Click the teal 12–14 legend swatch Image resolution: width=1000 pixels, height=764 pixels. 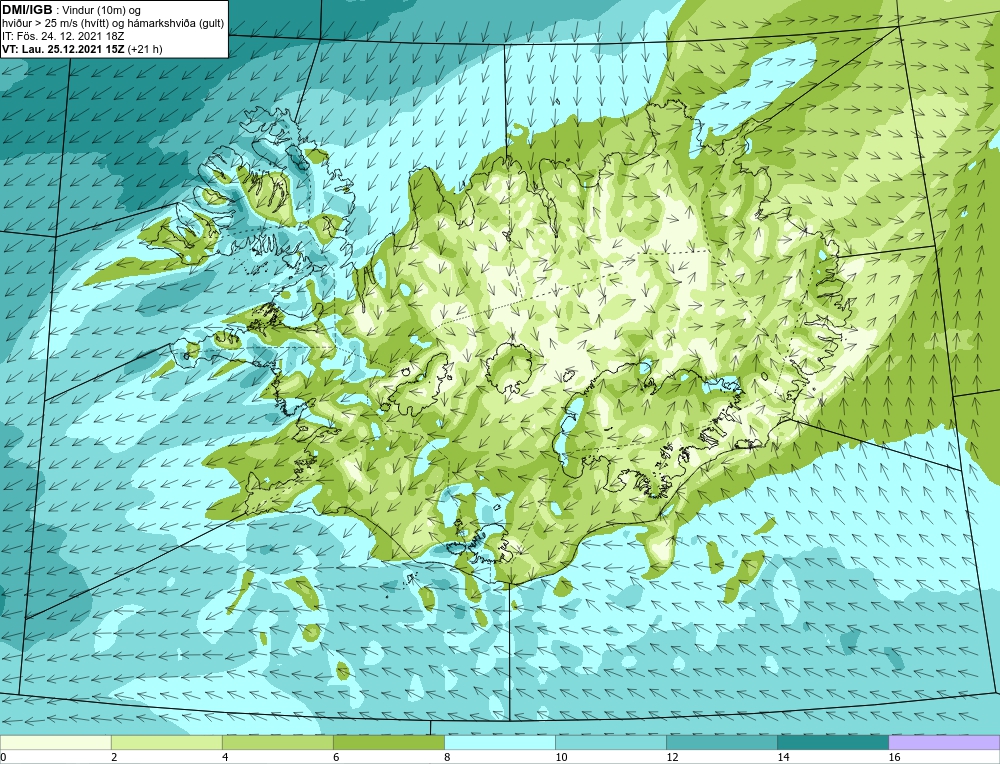(721, 742)
